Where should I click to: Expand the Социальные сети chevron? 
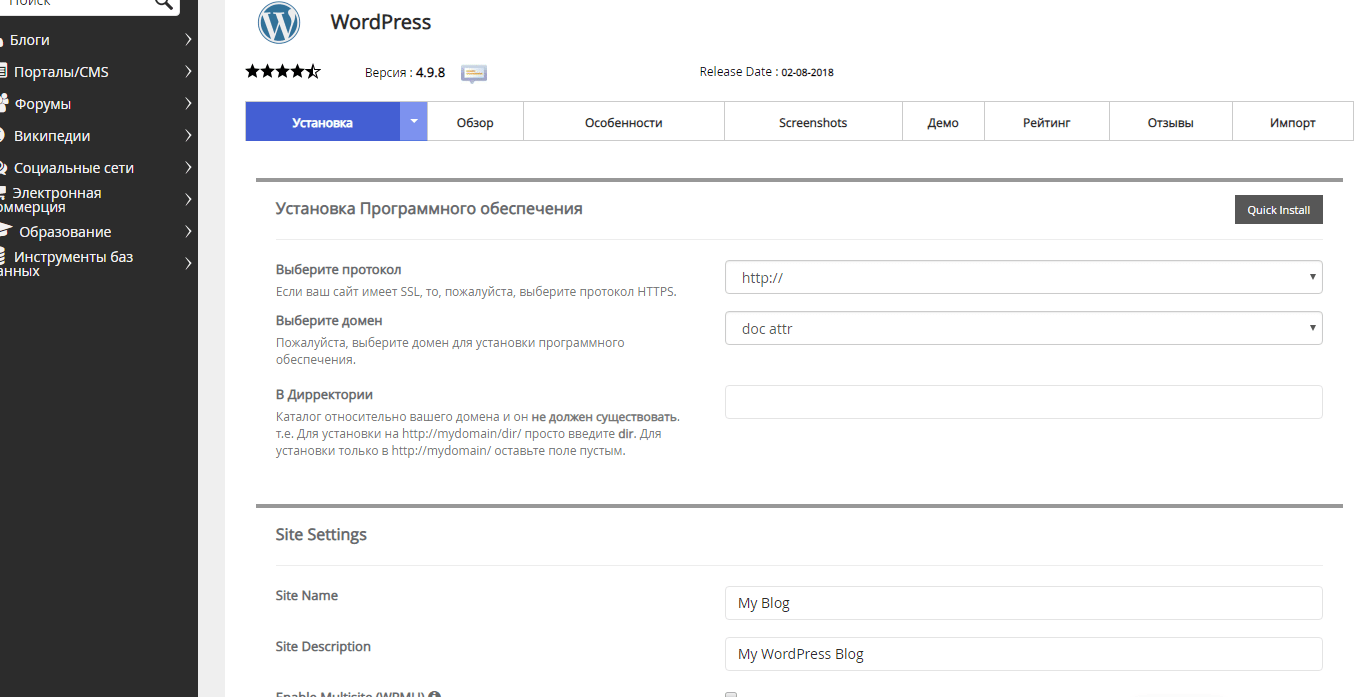[188, 168]
